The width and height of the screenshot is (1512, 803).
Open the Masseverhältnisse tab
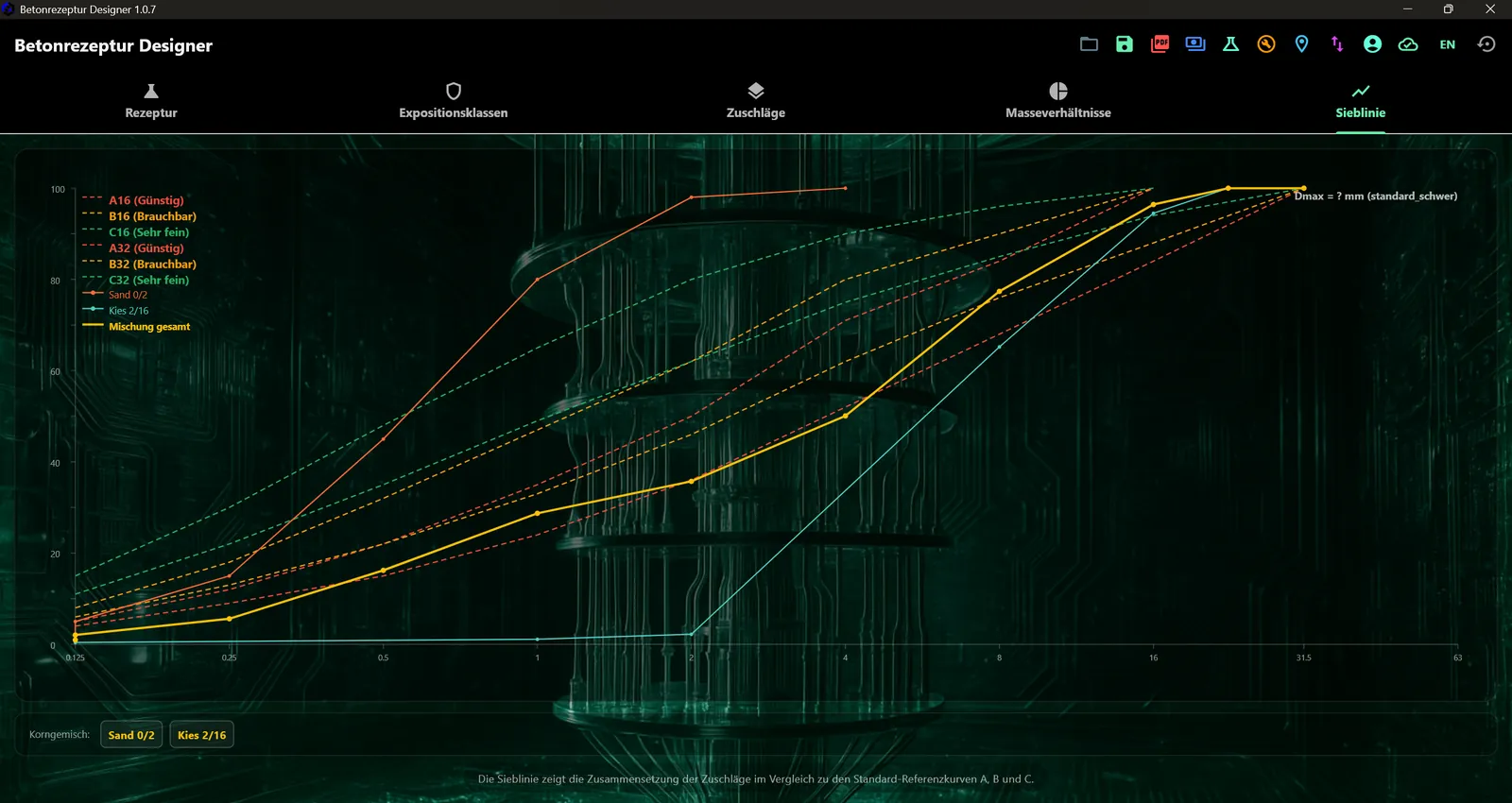coord(1058,101)
